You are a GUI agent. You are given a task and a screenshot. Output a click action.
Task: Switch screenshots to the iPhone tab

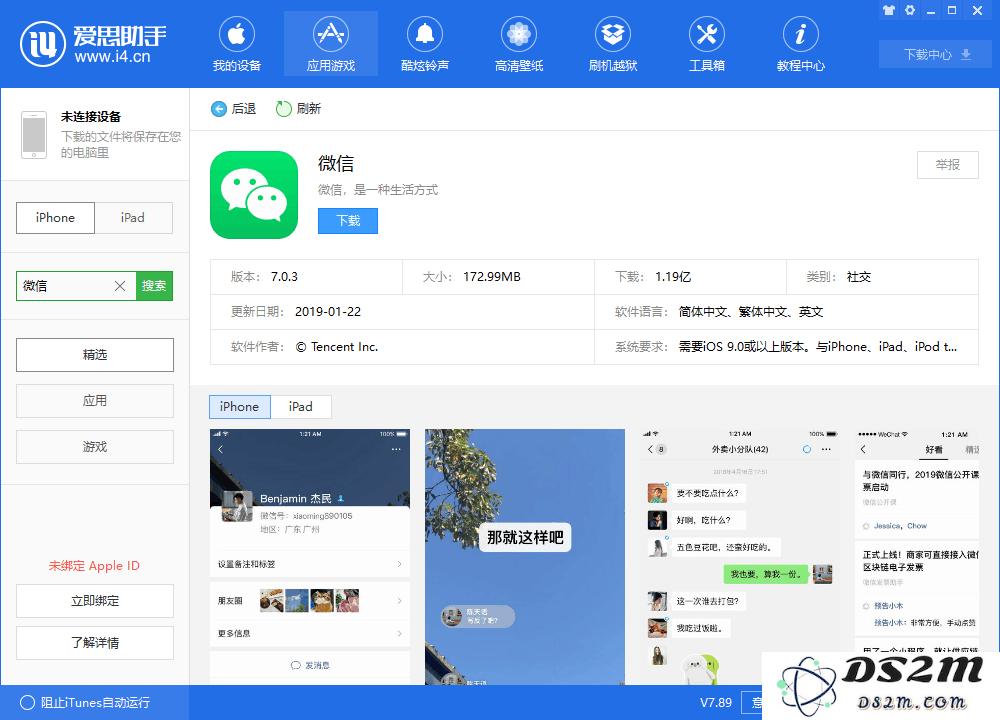pyautogui.click(x=240, y=406)
